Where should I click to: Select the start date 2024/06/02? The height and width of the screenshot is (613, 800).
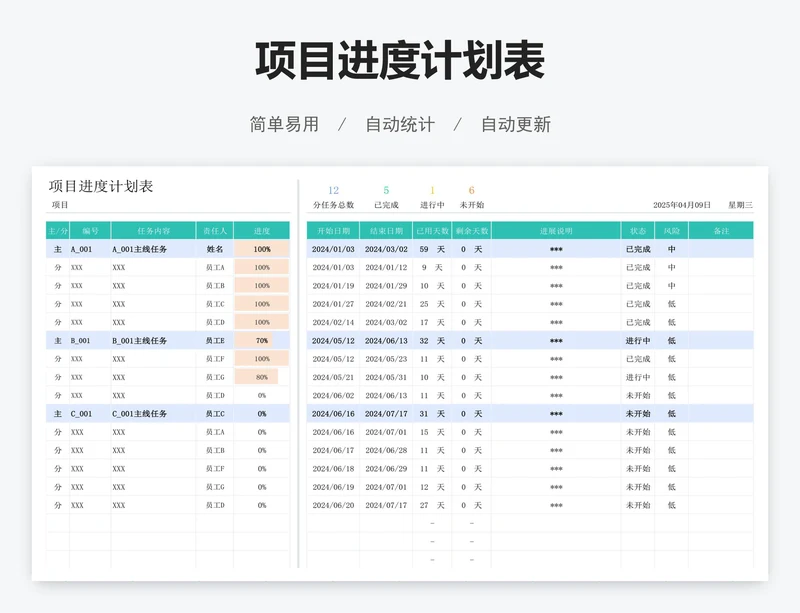point(333,396)
